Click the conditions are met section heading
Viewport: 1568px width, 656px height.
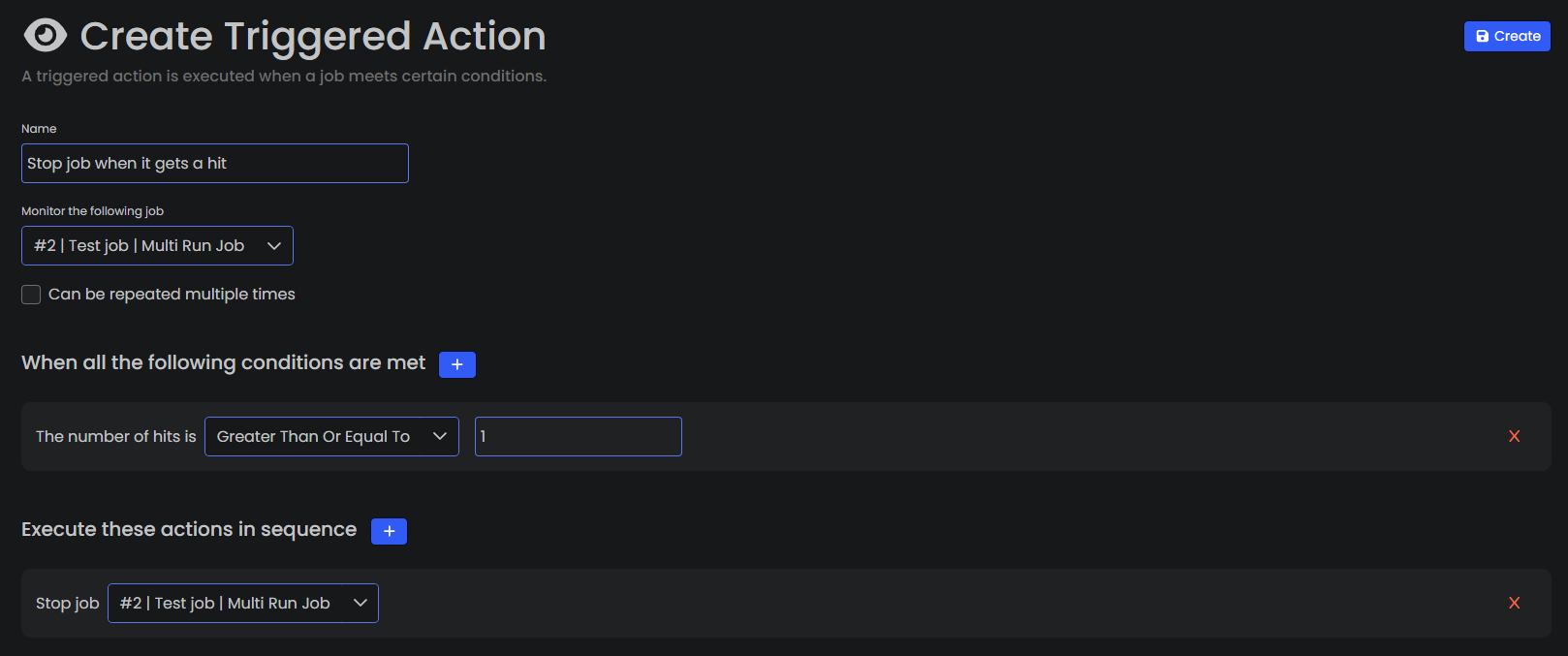coord(223,362)
